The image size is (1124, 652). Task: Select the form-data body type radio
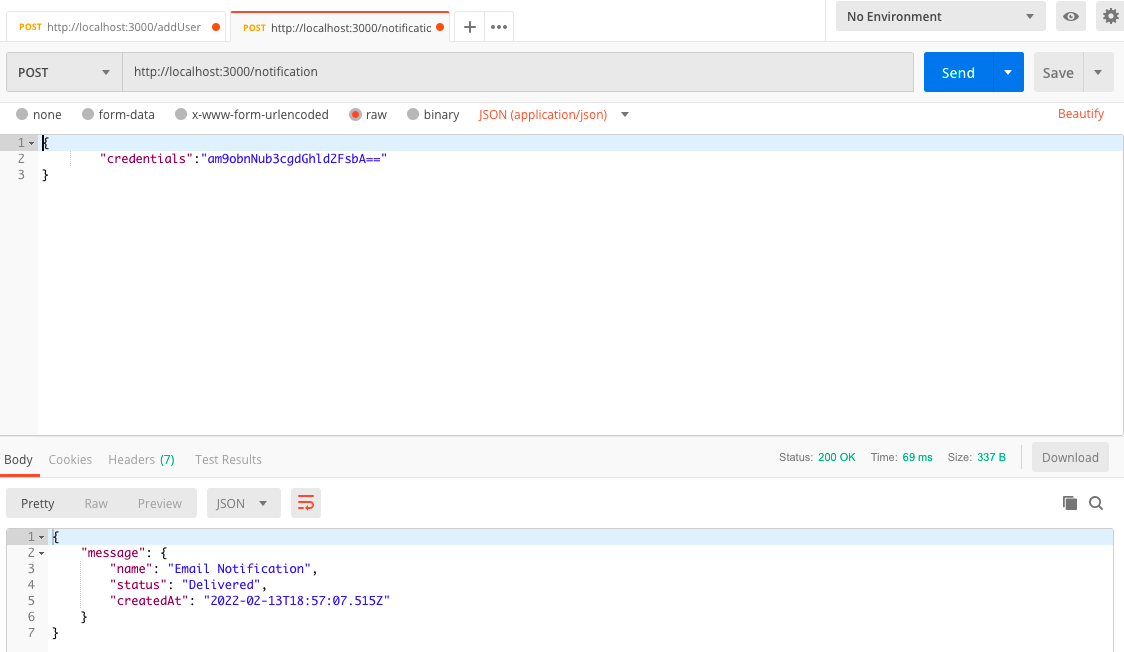tap(88, 114)
